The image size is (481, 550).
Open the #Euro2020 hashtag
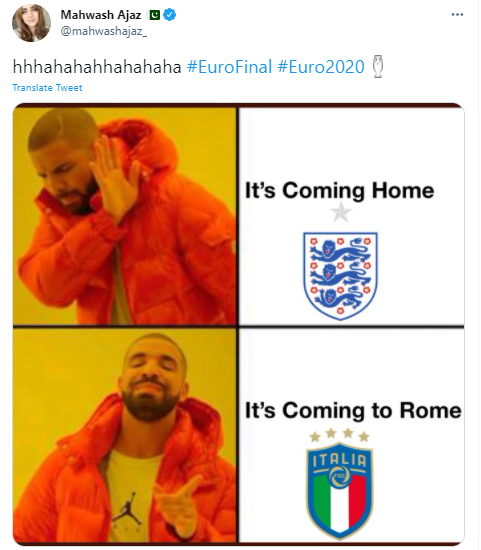pos(321,67)
